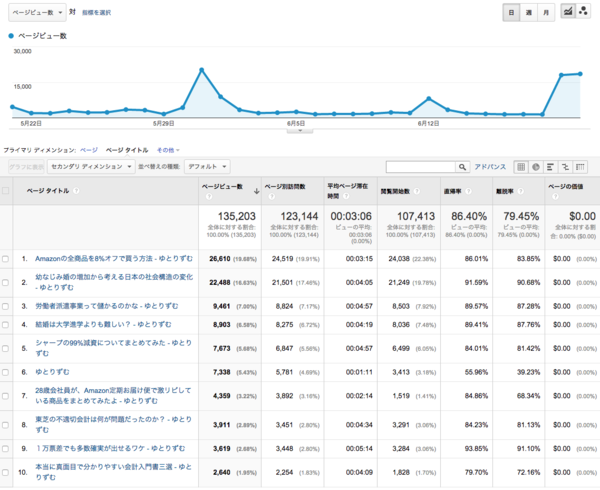Open help for 離脱率 column
The width and height of the screenshot is (600, 490).
click(520, 191)
